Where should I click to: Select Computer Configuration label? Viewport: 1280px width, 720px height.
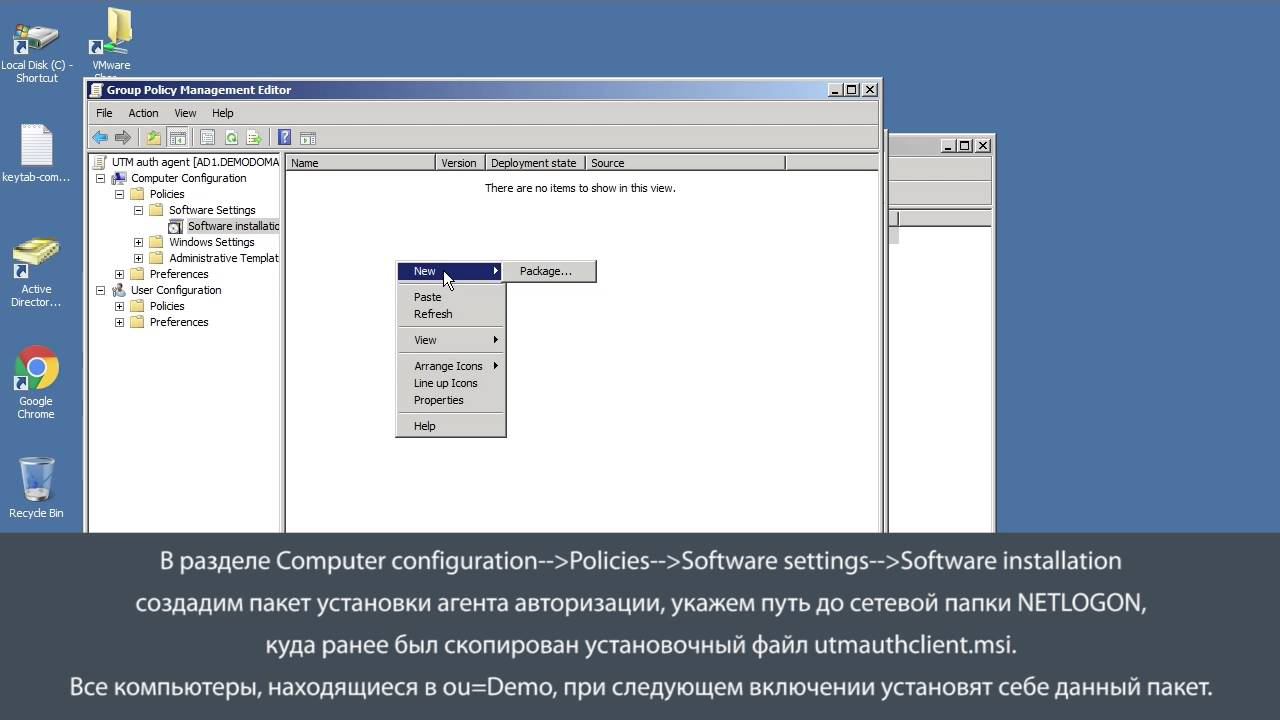click(188, 178)
